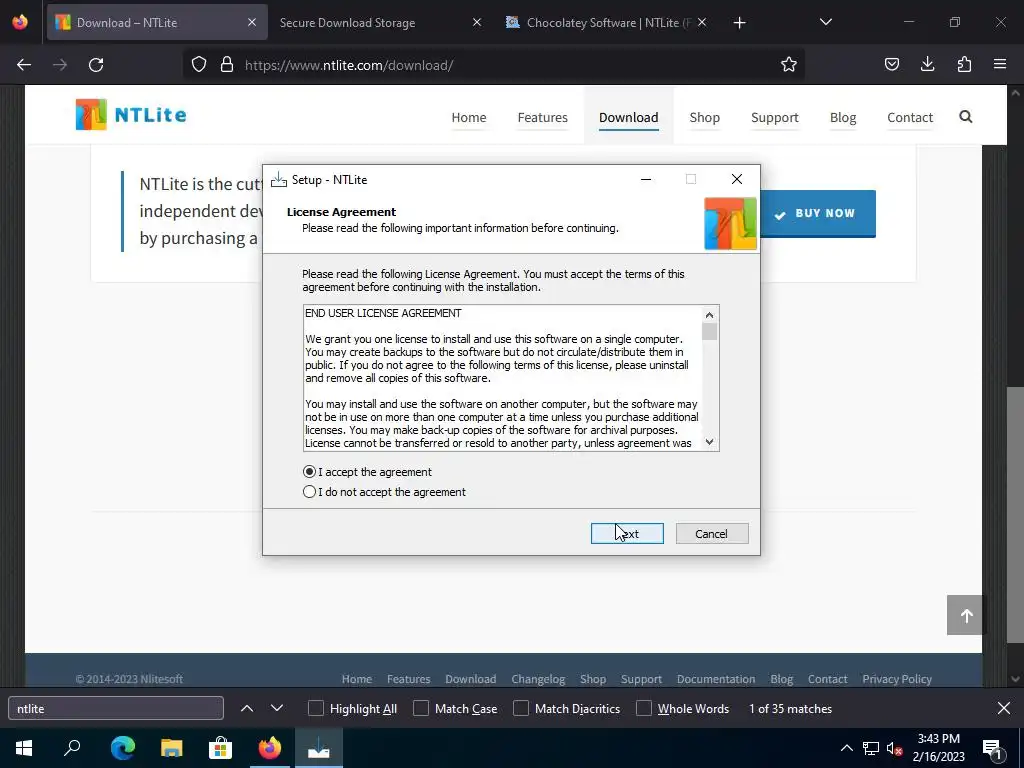Click the license text scrollbar thumb
Screen dimensions: 1024x768
710,331
